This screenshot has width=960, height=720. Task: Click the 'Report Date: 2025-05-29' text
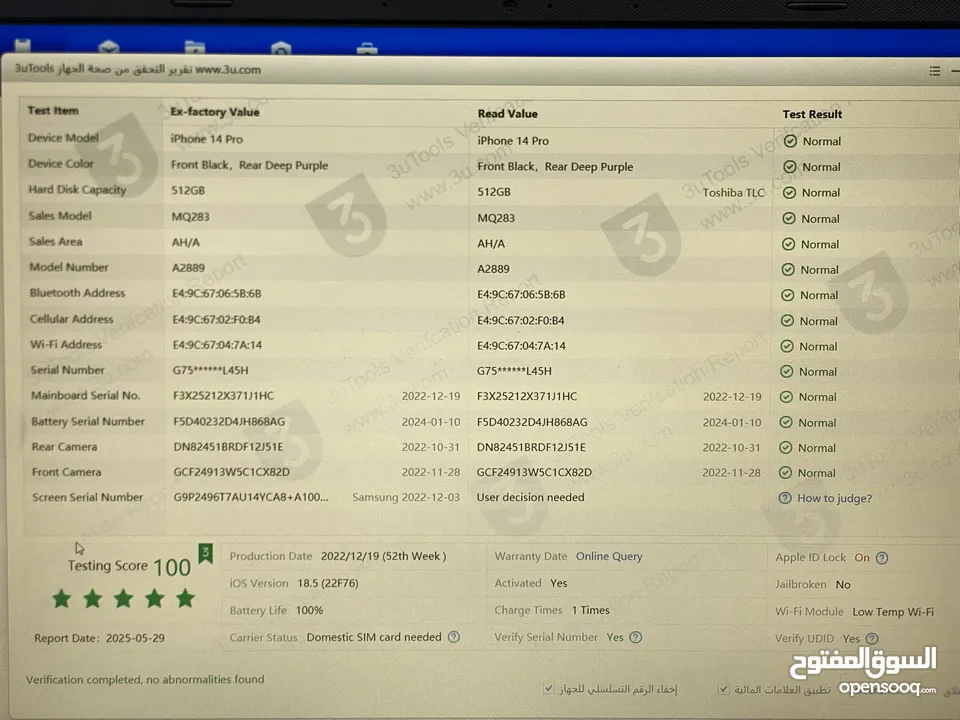[x=99, y=638]
